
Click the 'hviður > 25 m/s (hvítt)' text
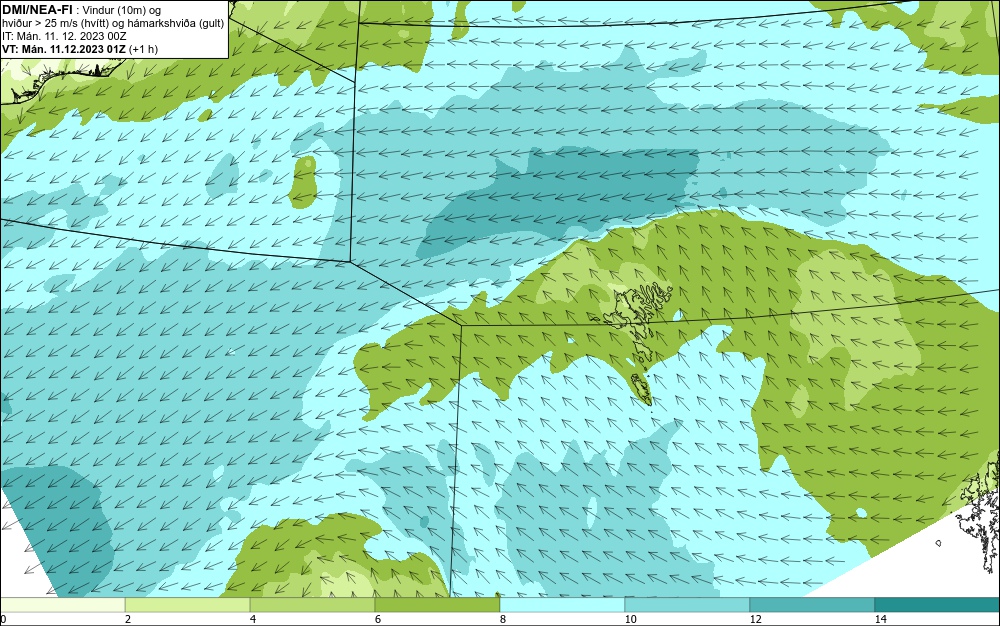54,24
